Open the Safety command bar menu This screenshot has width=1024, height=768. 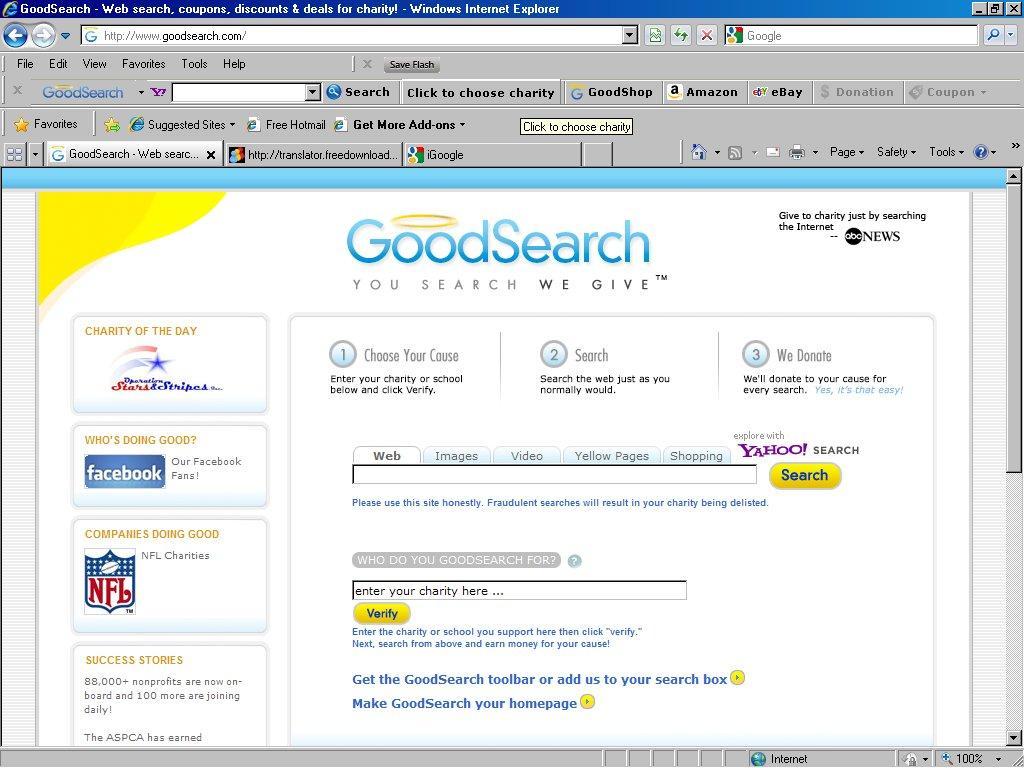896,152
